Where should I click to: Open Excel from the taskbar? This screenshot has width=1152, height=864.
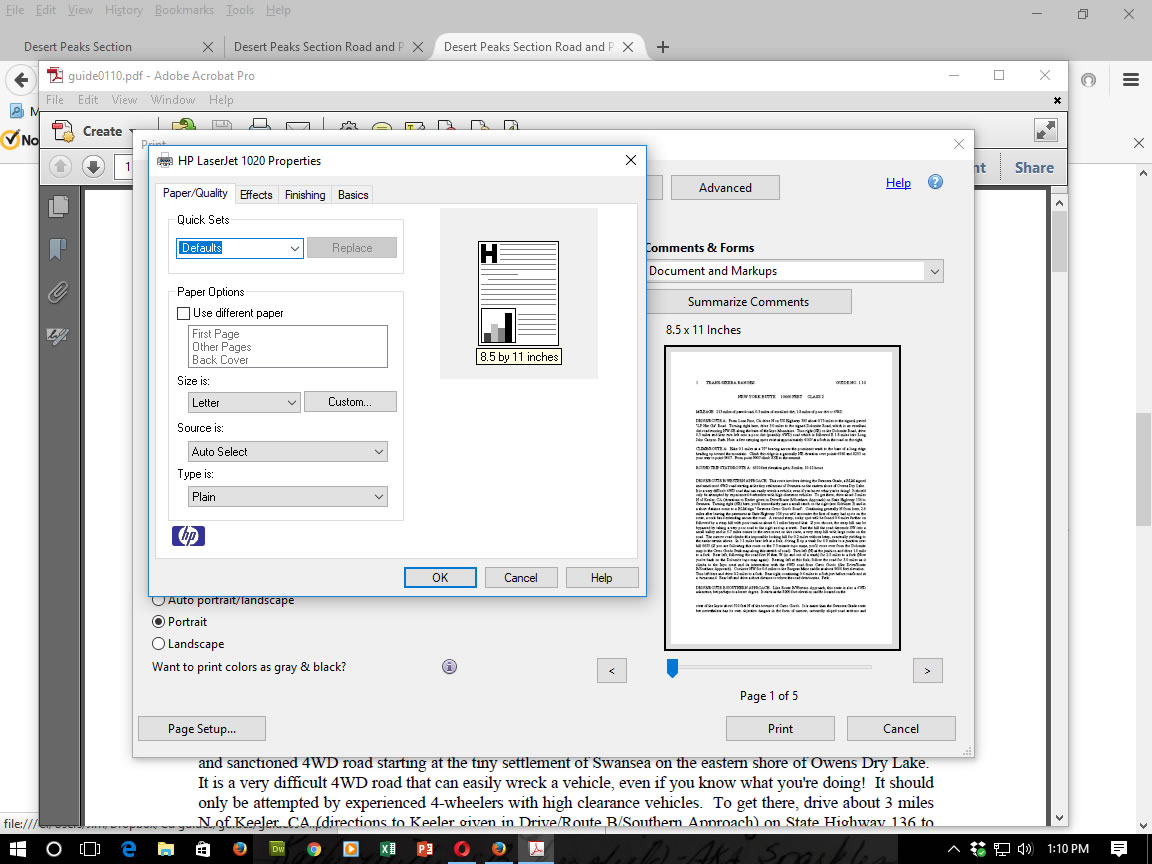tap(387, 849)
